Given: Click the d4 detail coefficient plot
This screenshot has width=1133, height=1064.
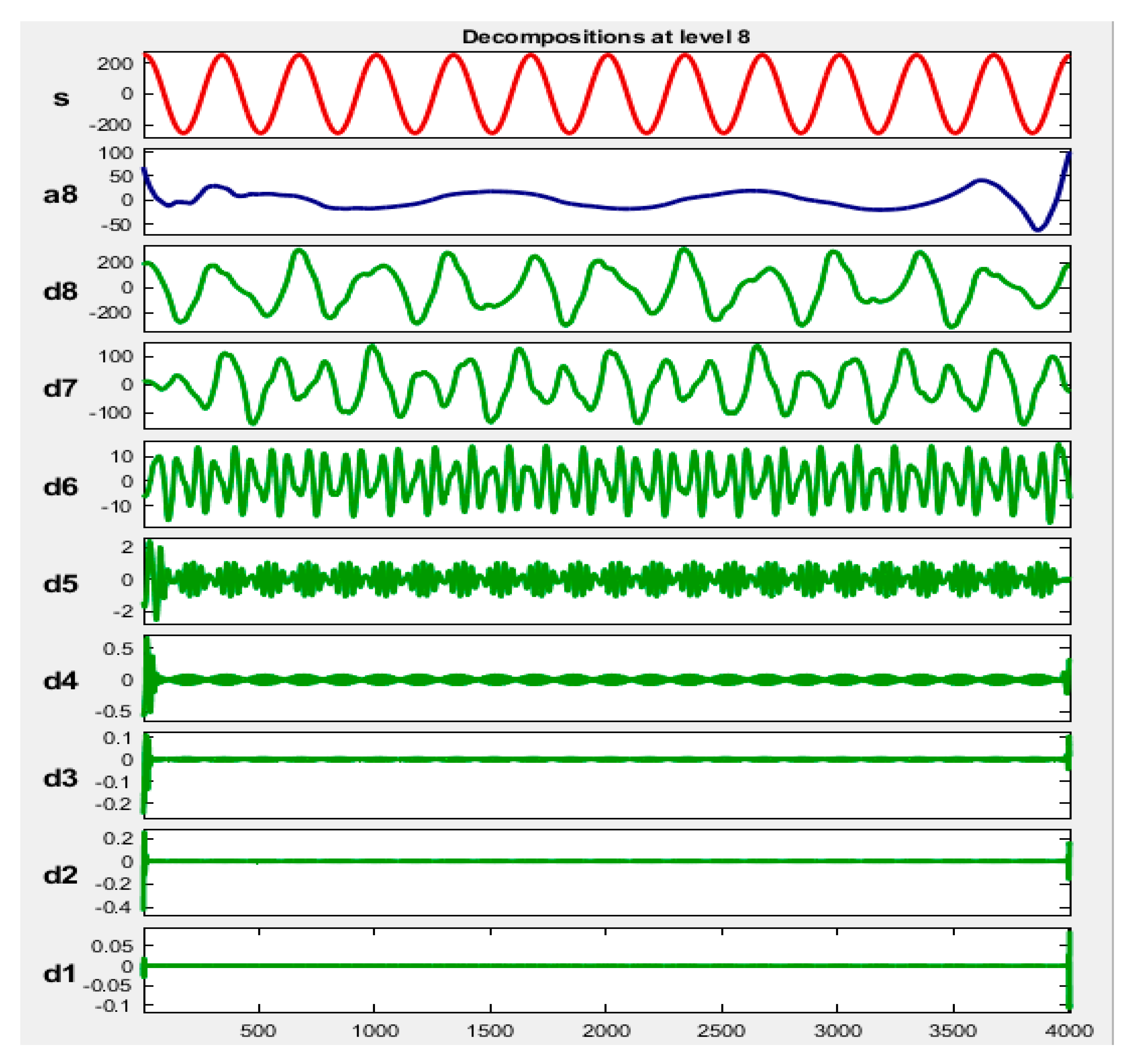Looking at the screenshot, I should click(607, 678).
